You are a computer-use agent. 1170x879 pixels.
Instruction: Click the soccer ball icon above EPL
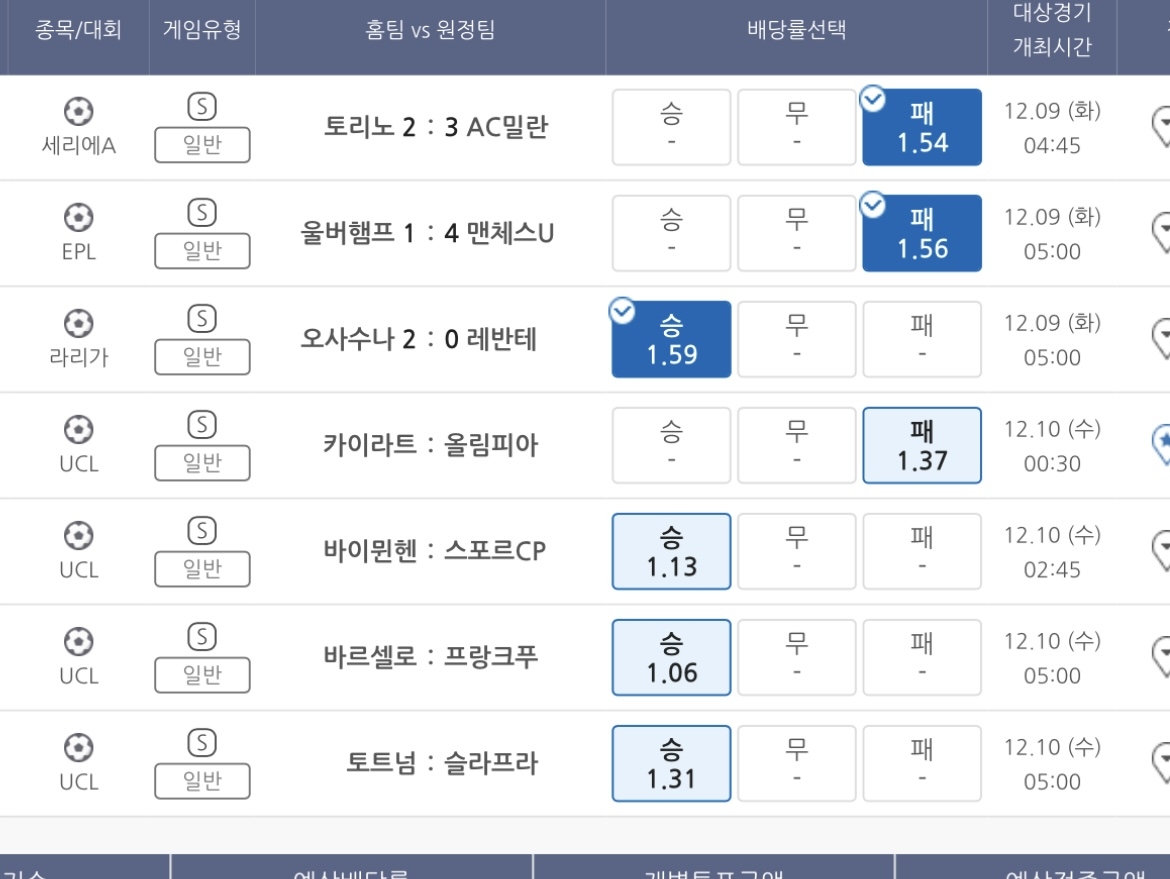click(78, 215)
